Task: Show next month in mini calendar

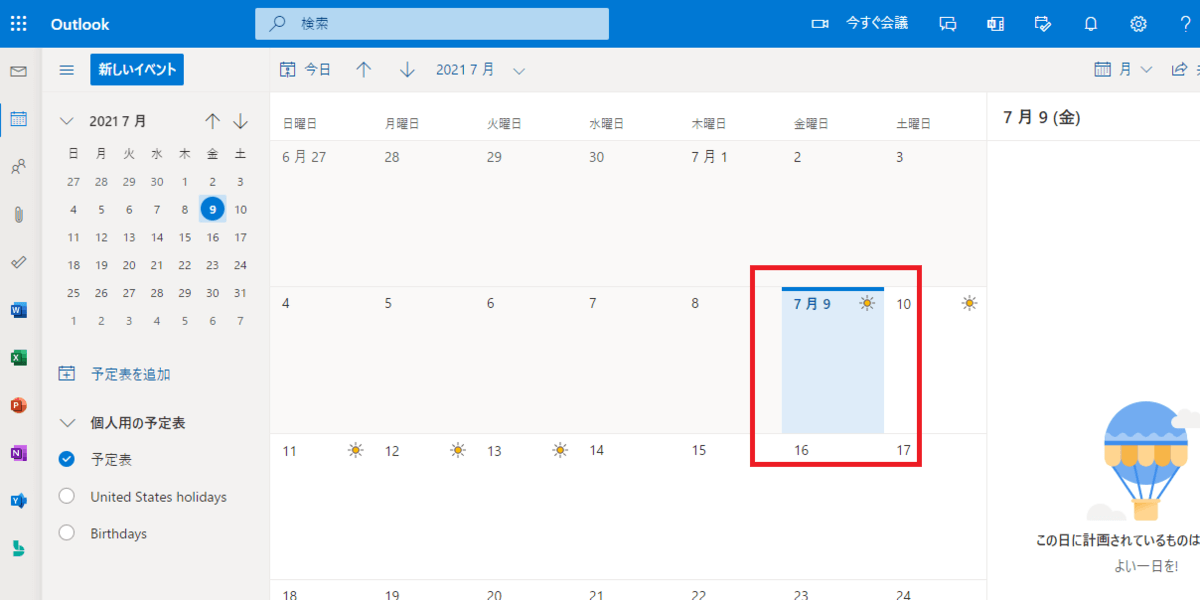Action: (240, 121)
